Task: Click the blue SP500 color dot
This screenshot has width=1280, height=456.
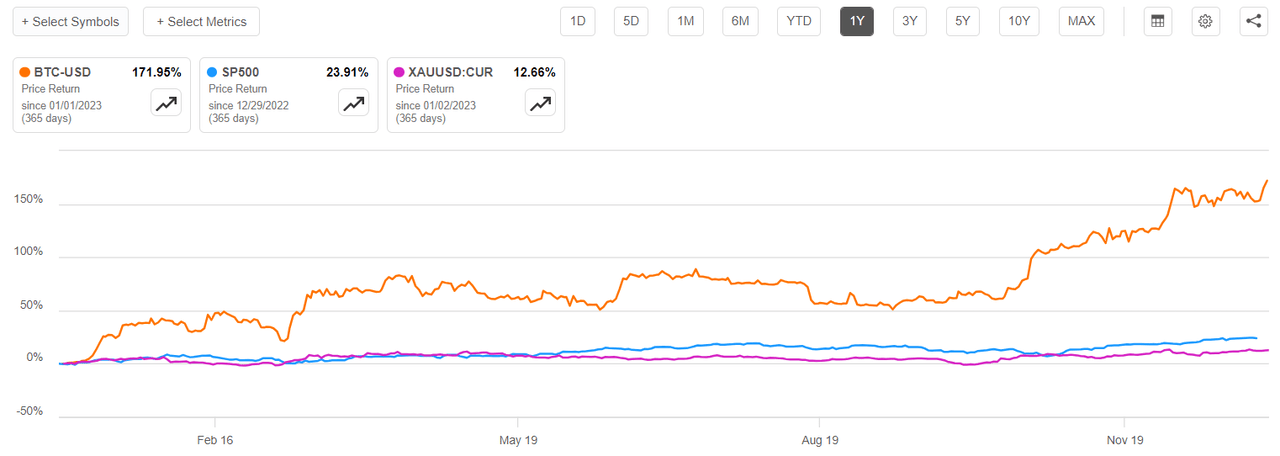Action: click(x=214, y=73)
